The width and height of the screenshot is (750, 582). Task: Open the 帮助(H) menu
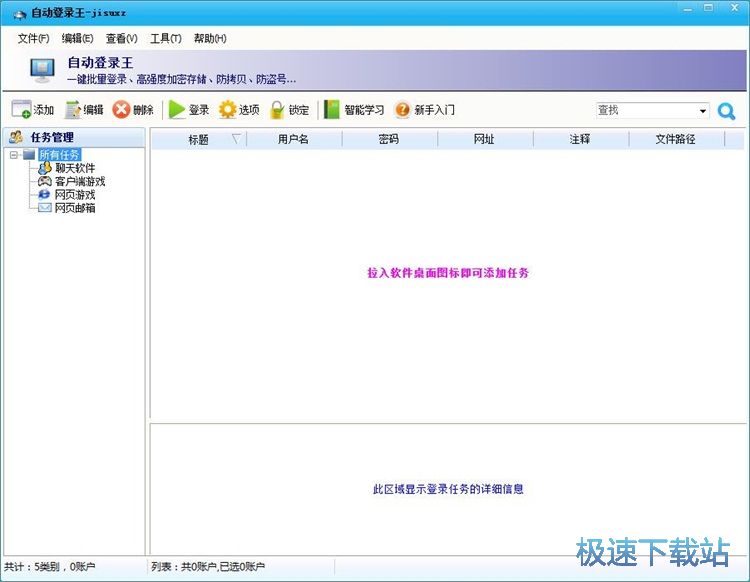point(210,38)
